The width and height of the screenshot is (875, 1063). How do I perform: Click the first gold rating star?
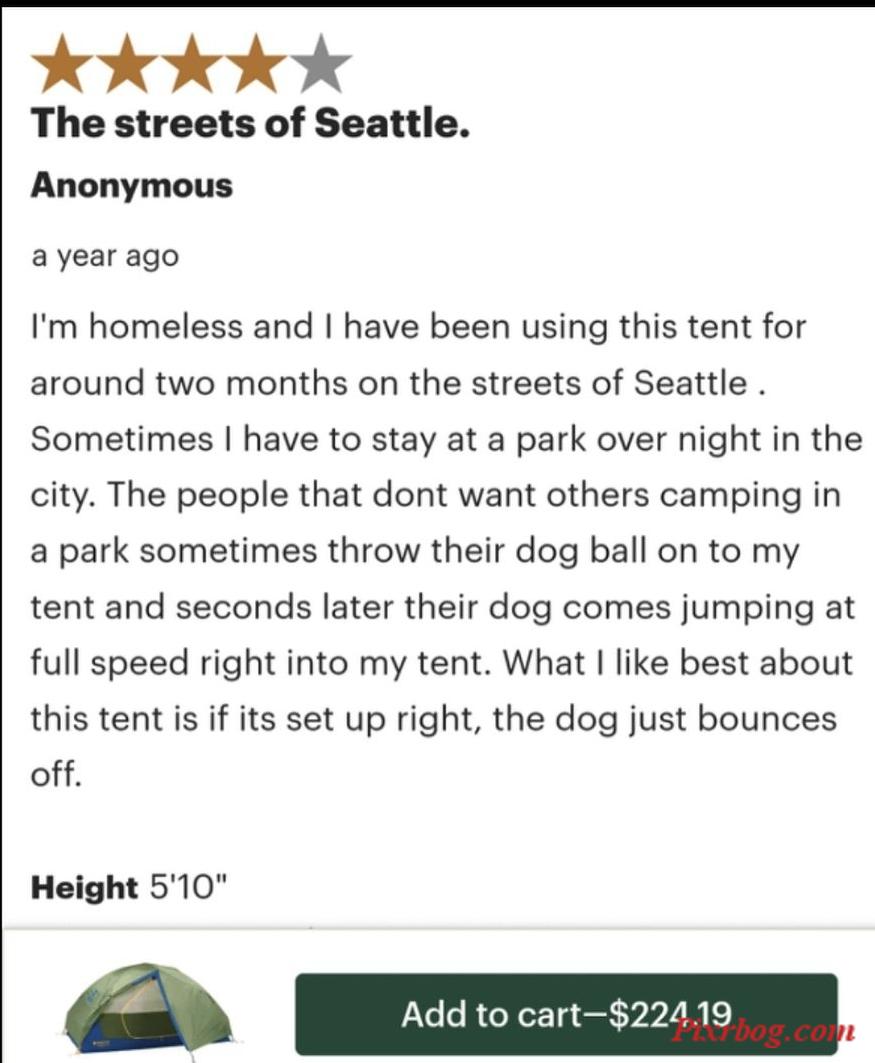coord(62,64)
